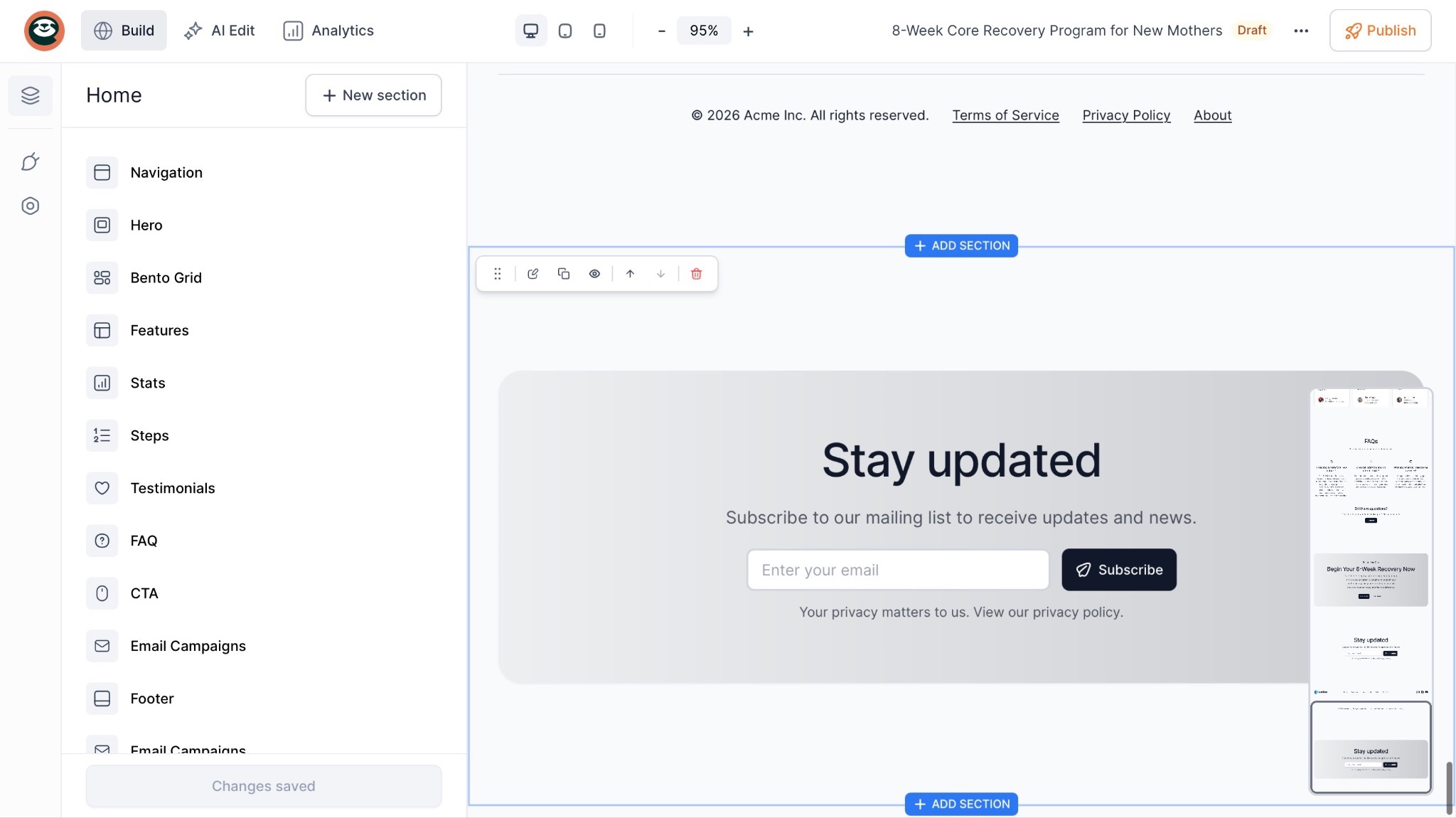The image size is (1456, 818).
Task: Decrease zoom with the minus button
Action: [661, 31]
